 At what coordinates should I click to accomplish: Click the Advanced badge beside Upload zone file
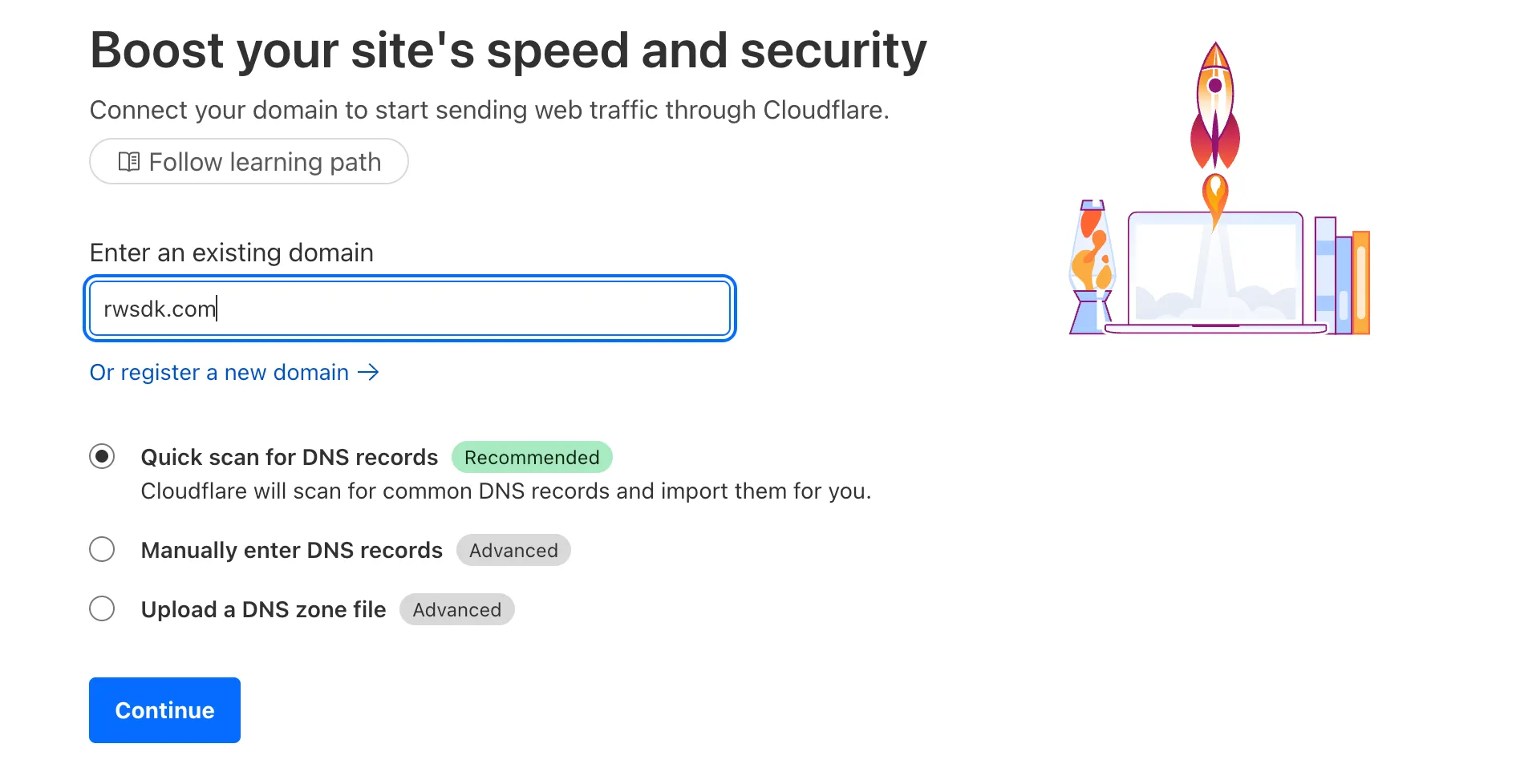coord(456,610)
